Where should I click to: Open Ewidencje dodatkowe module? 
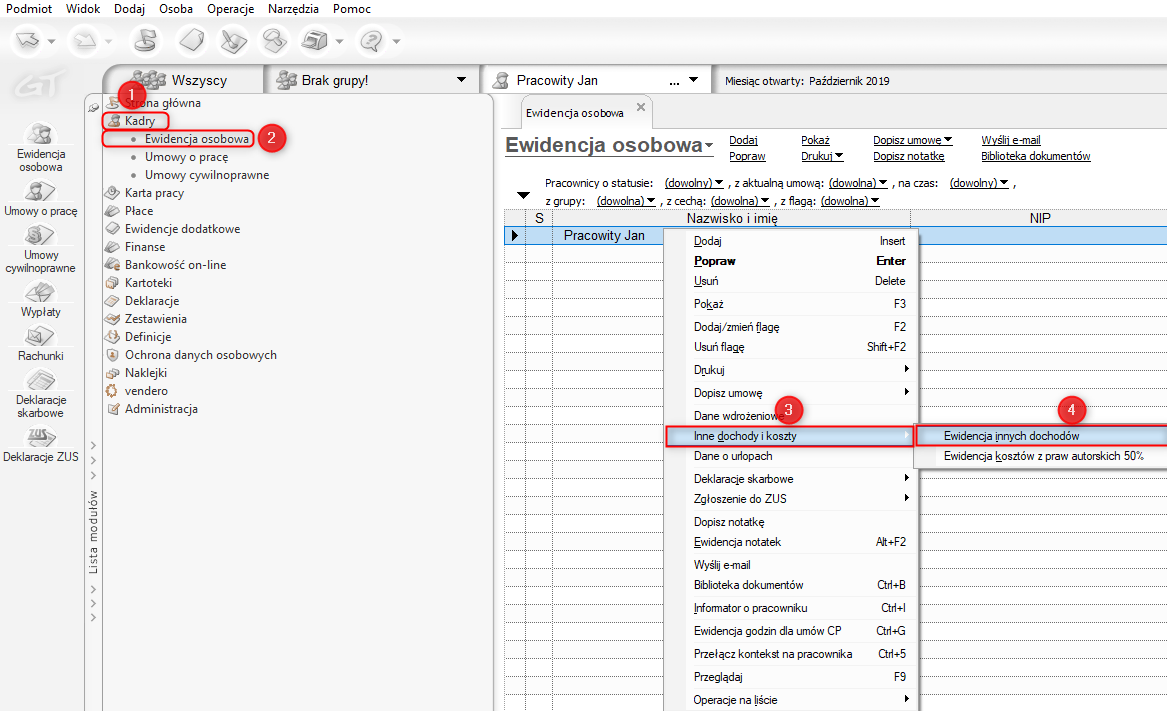coord(182,229)
